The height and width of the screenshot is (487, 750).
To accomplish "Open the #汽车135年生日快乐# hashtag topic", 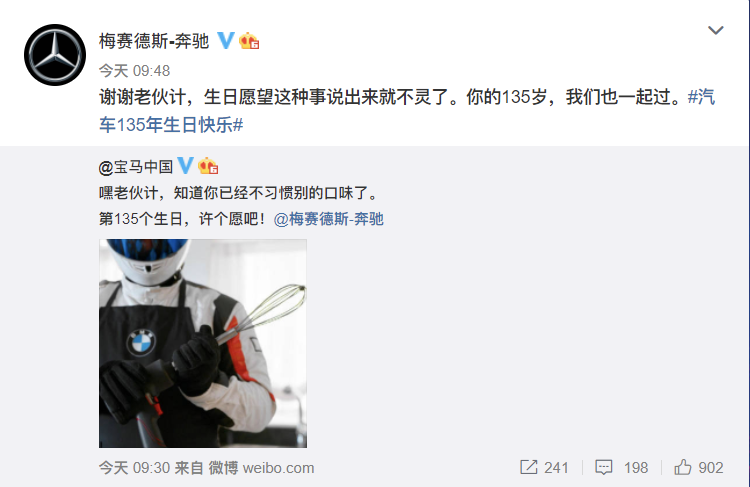I will 407,111.
